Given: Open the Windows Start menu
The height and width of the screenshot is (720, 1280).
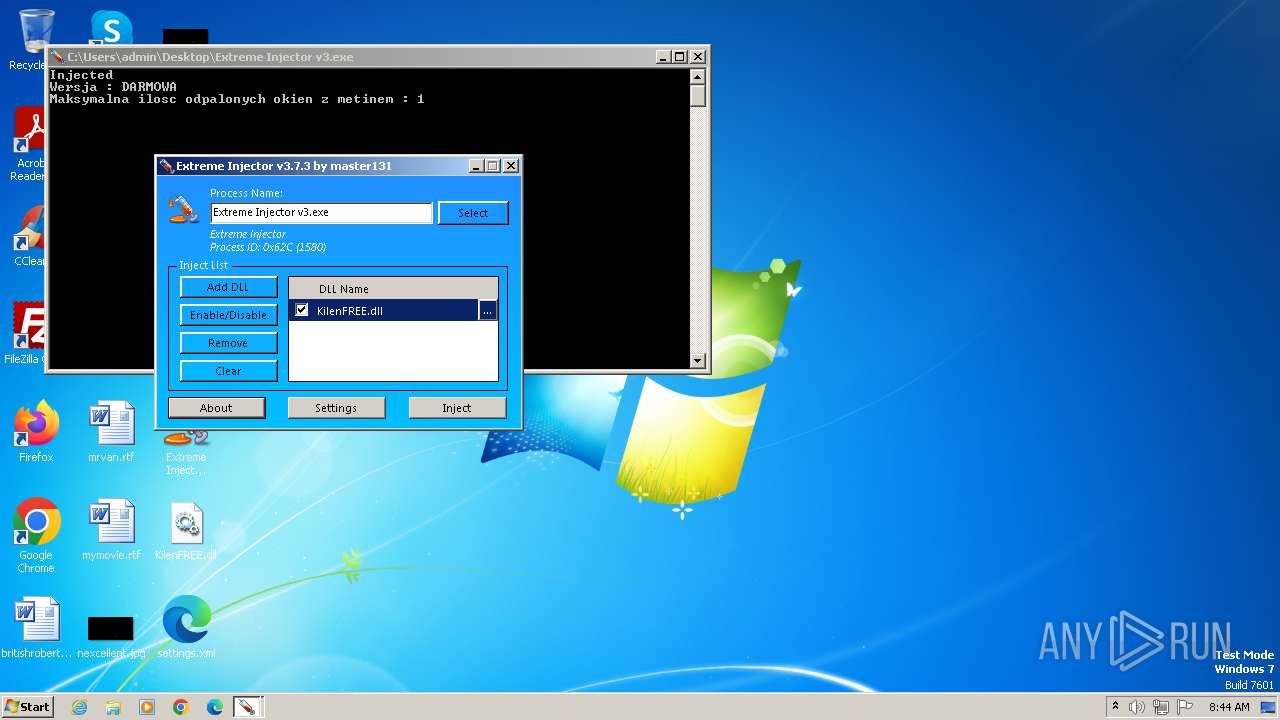Looking at the screenshot, I should click(28, 706).
